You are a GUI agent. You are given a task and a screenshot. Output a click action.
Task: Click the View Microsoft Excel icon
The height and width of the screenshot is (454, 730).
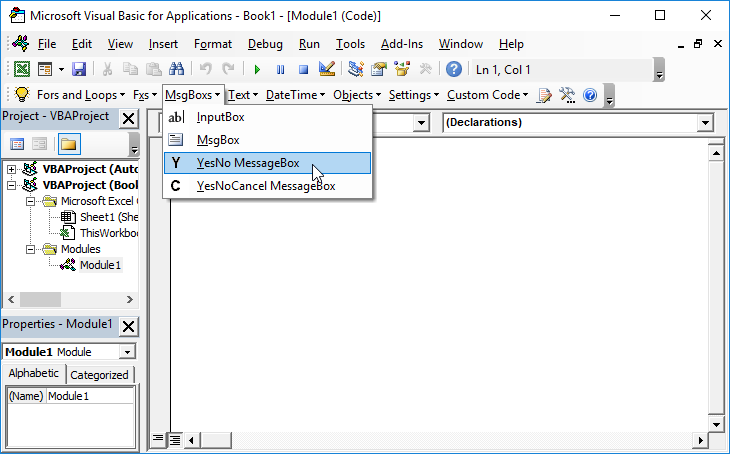coord(21,69)
